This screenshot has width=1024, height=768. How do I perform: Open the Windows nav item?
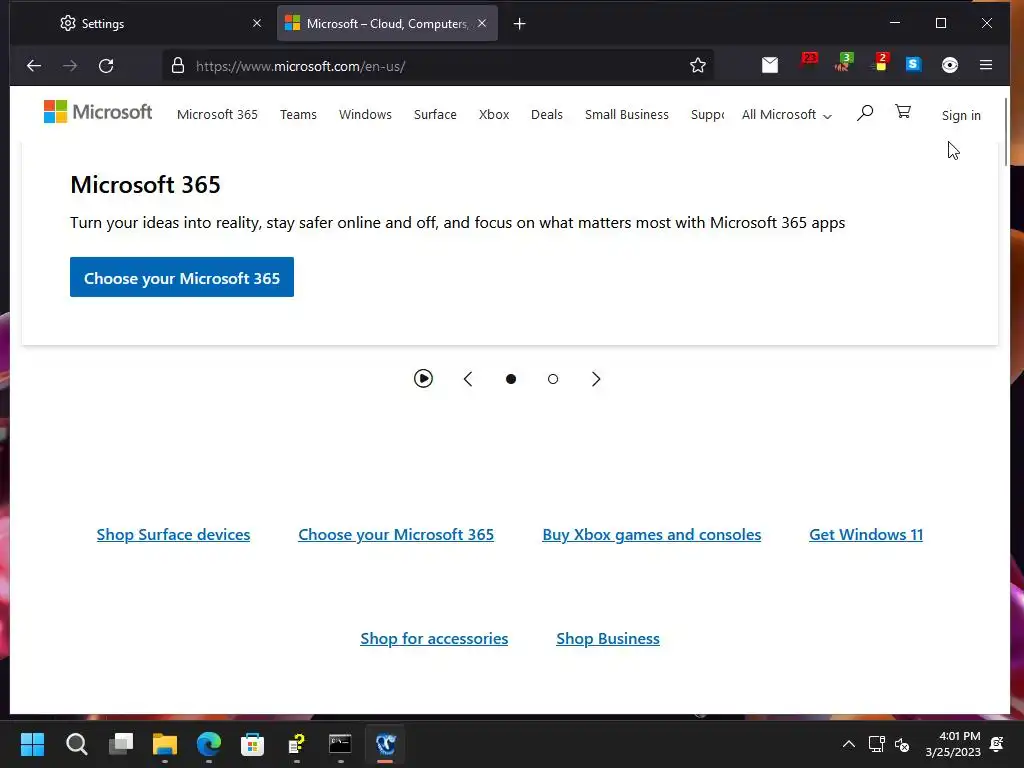click(x=365, y=114)
